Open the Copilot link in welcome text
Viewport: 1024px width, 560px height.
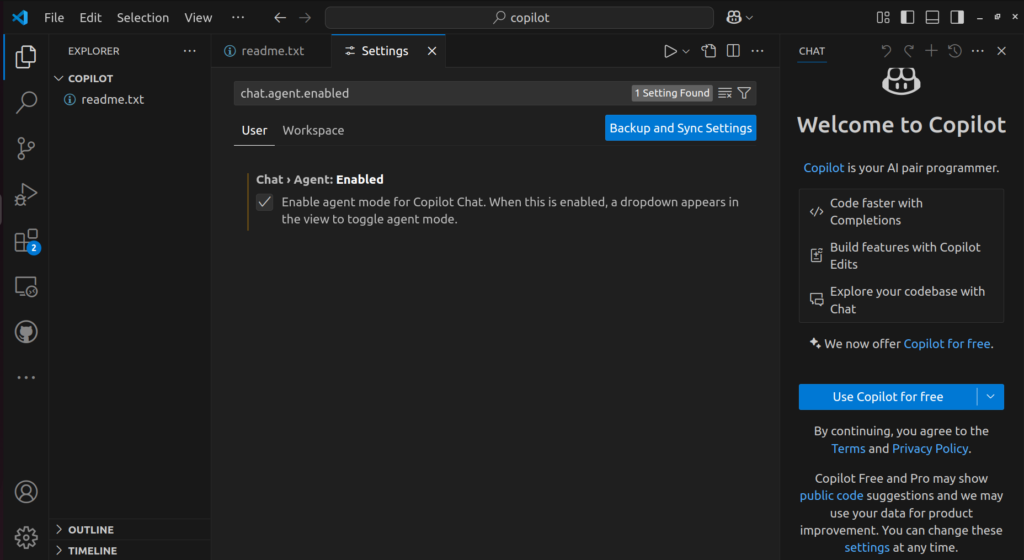click(x=824, y=168)
